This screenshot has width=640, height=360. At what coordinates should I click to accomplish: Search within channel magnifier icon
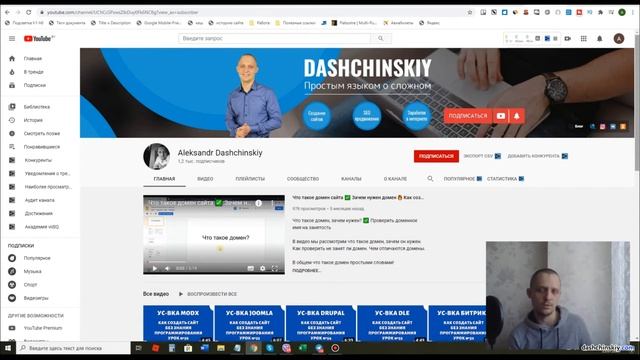430,178
